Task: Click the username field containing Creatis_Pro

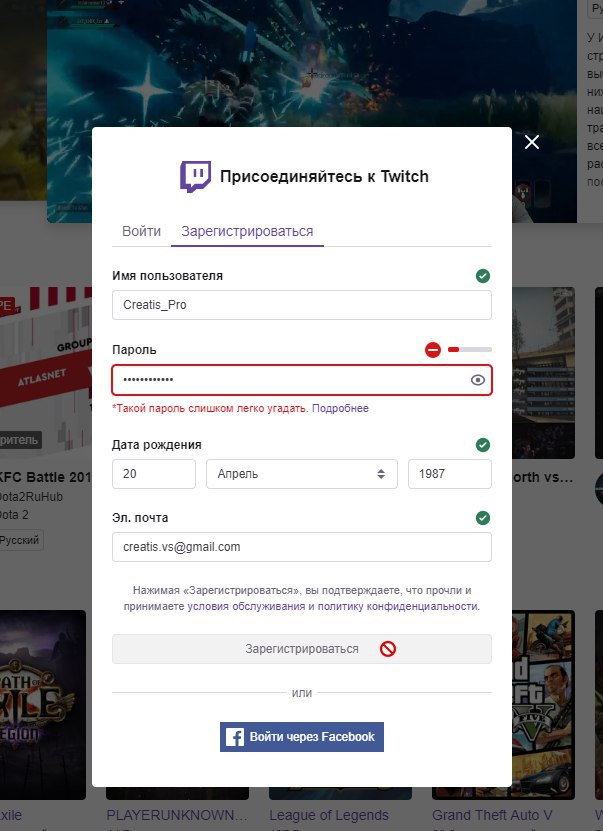Action: tap(302, 305)
